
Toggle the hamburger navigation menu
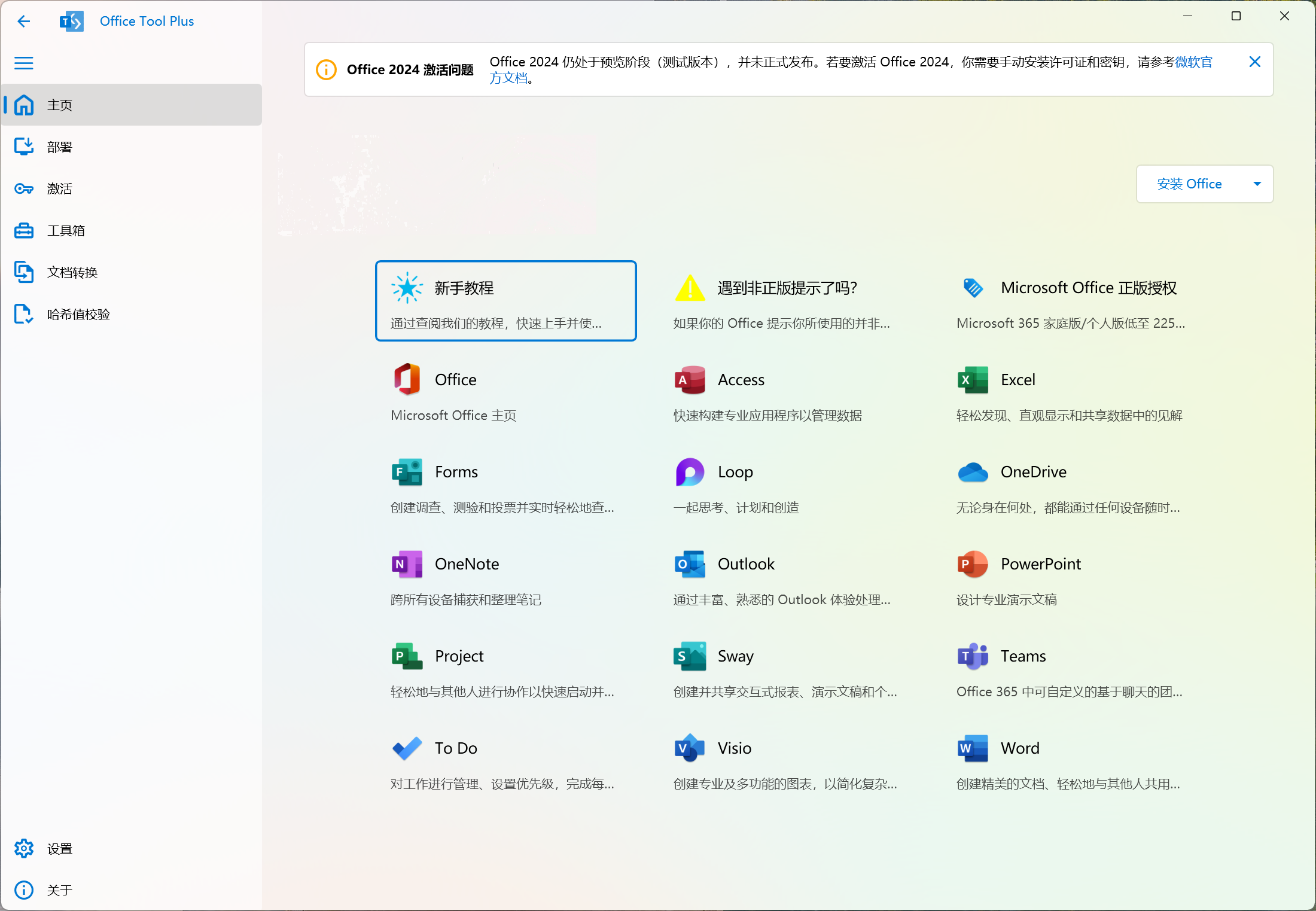pyautogui.click(x=24, y=63)
